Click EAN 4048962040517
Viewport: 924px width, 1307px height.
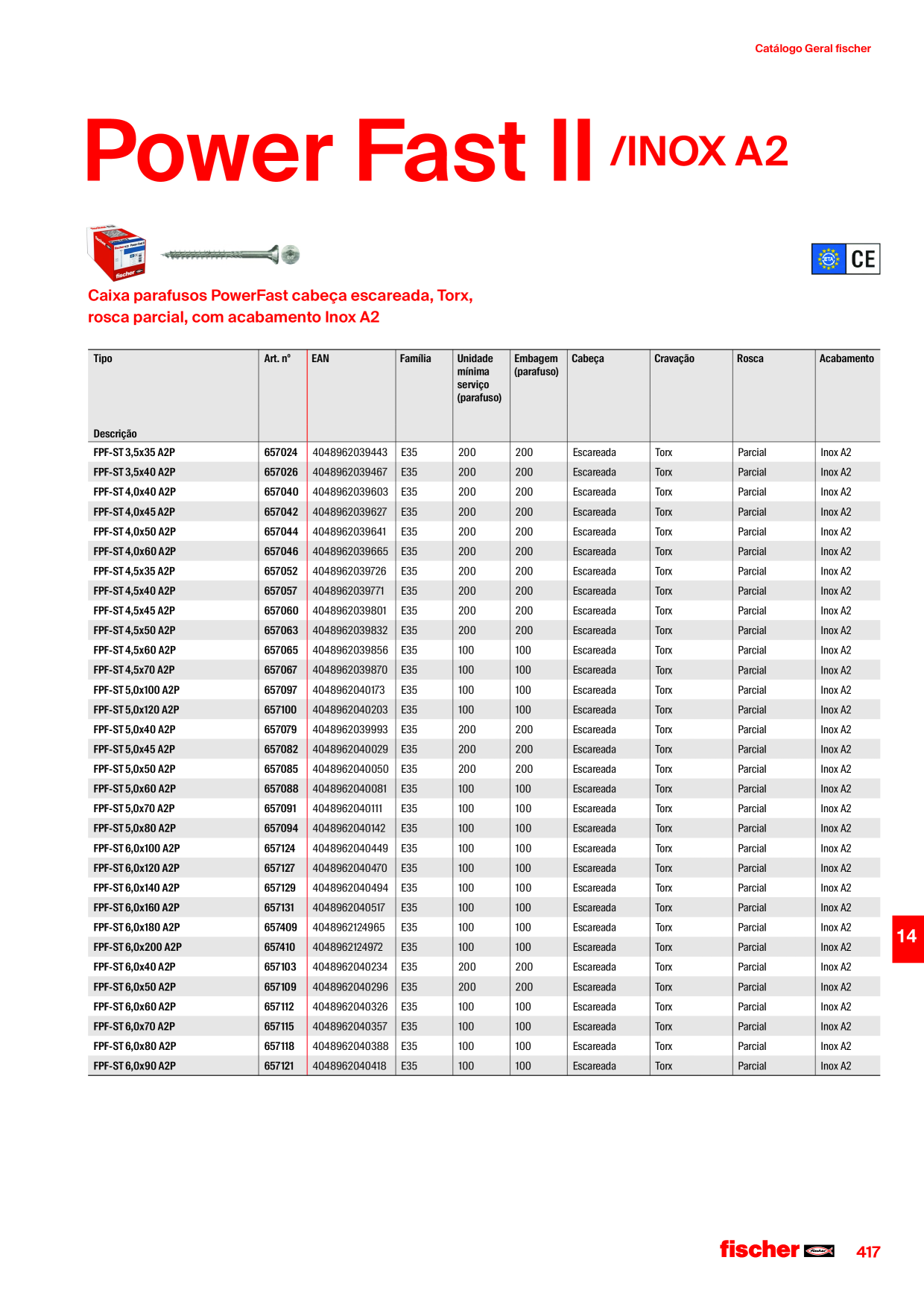coord(349,908)
